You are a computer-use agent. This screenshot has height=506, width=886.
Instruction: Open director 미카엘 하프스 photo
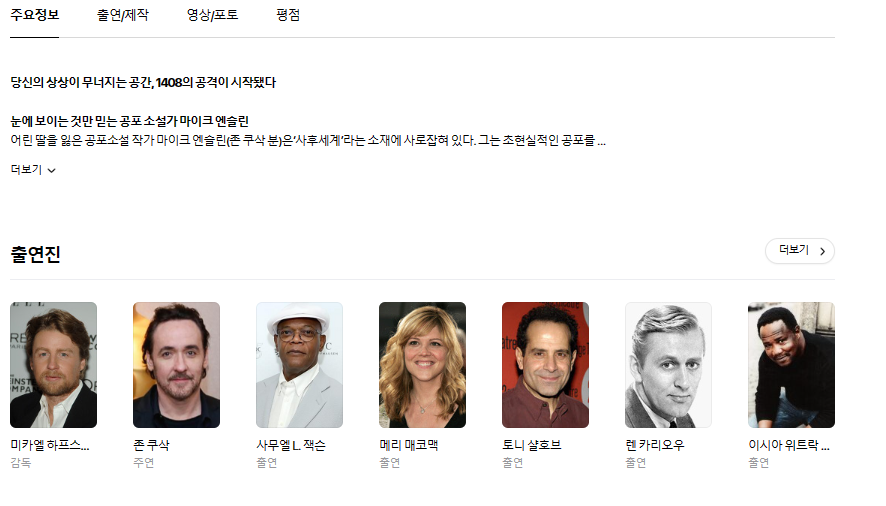tap(54, 365)
